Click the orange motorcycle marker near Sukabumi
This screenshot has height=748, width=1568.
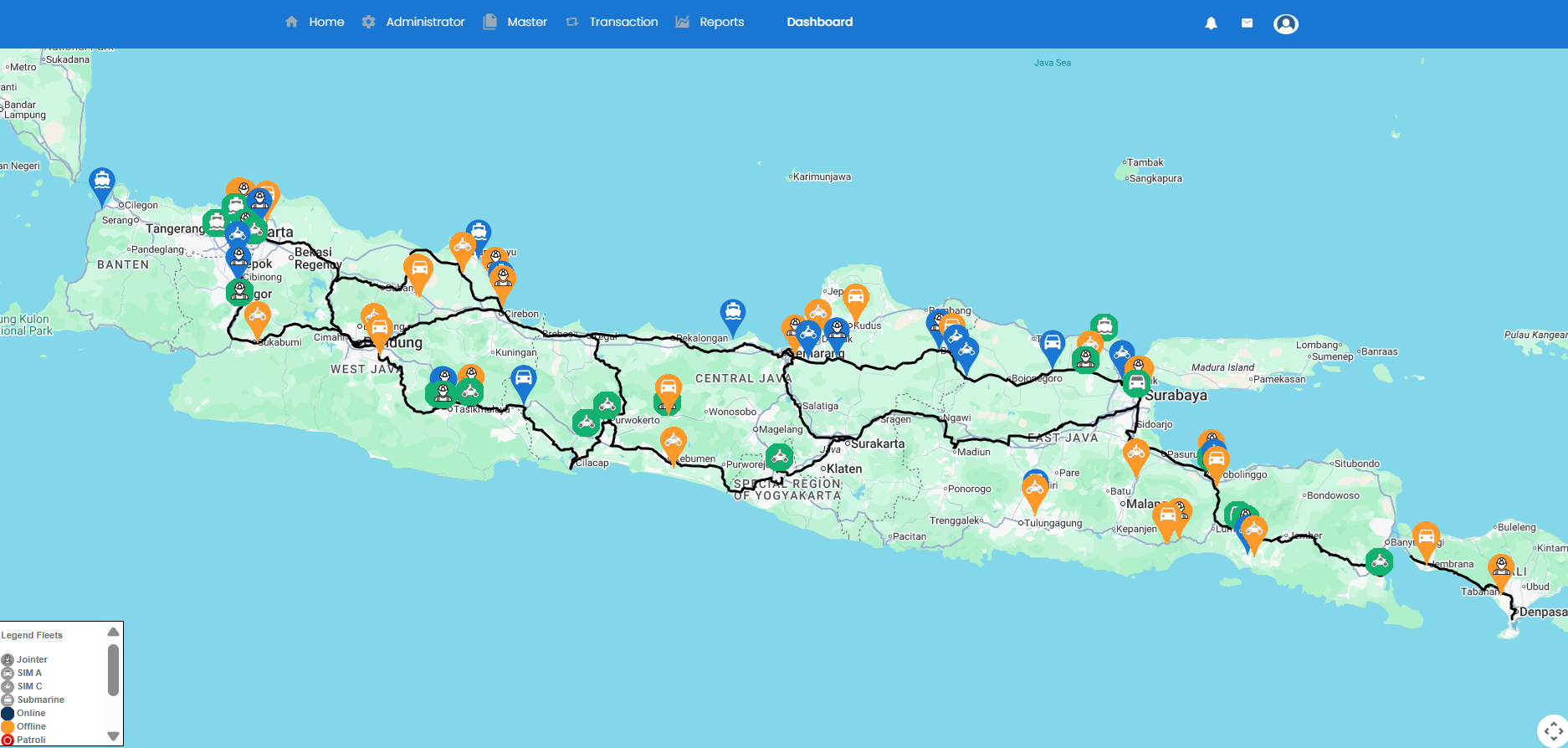257,317
